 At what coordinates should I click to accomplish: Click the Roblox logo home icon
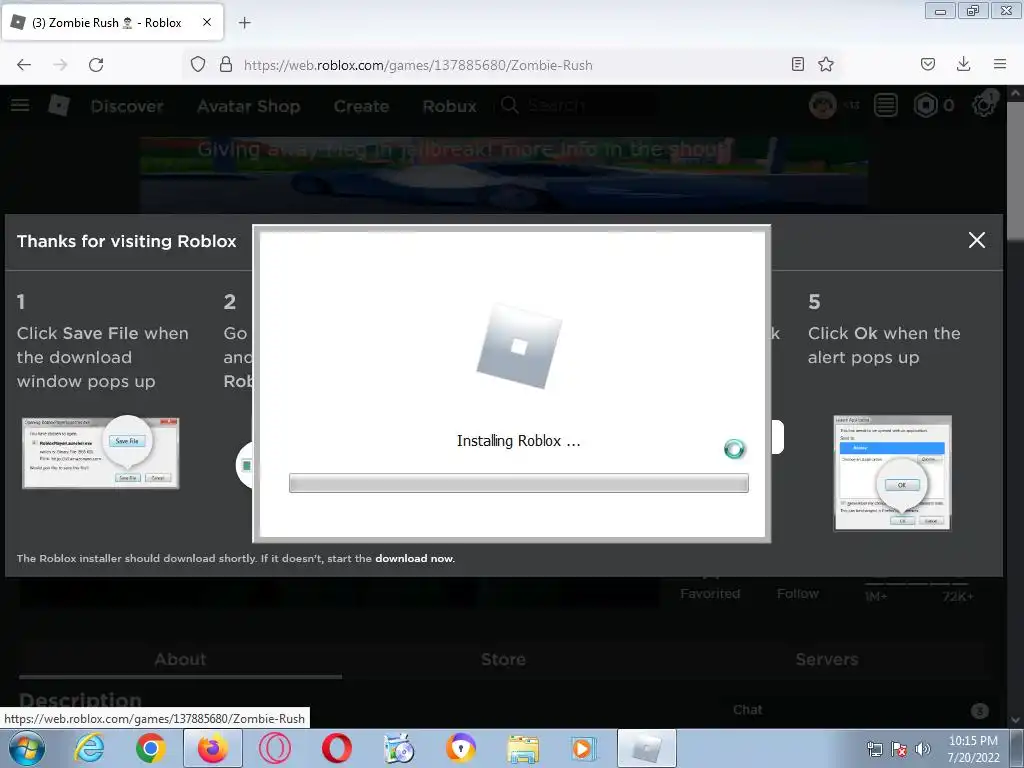pos(59,105)
